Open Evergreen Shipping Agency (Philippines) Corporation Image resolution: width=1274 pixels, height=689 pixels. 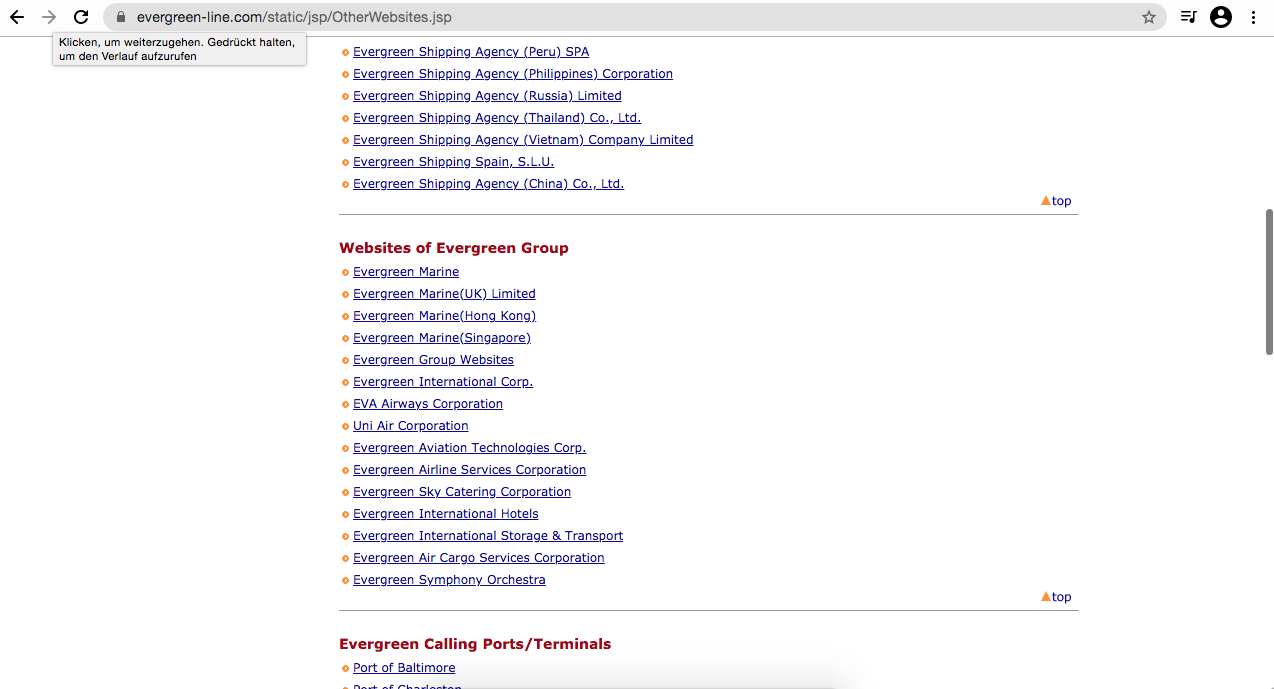[x=513, y=74]
